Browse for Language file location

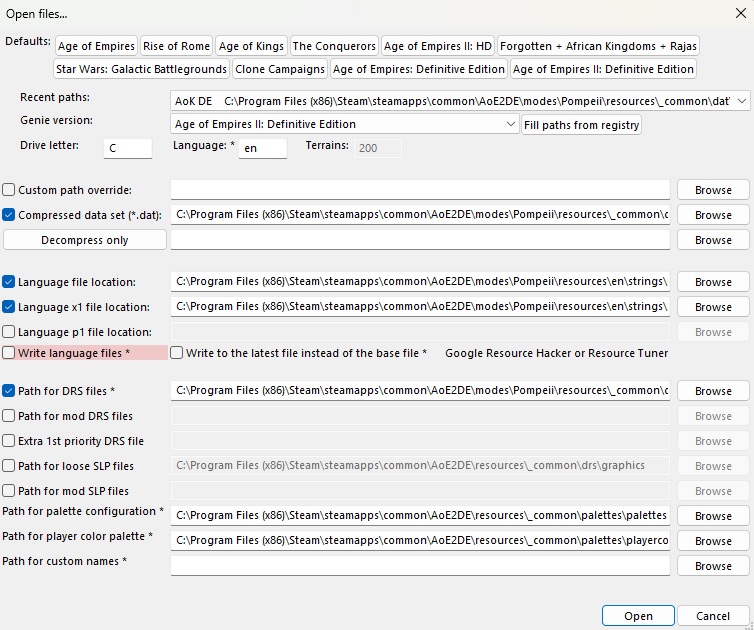pos(713,282)
